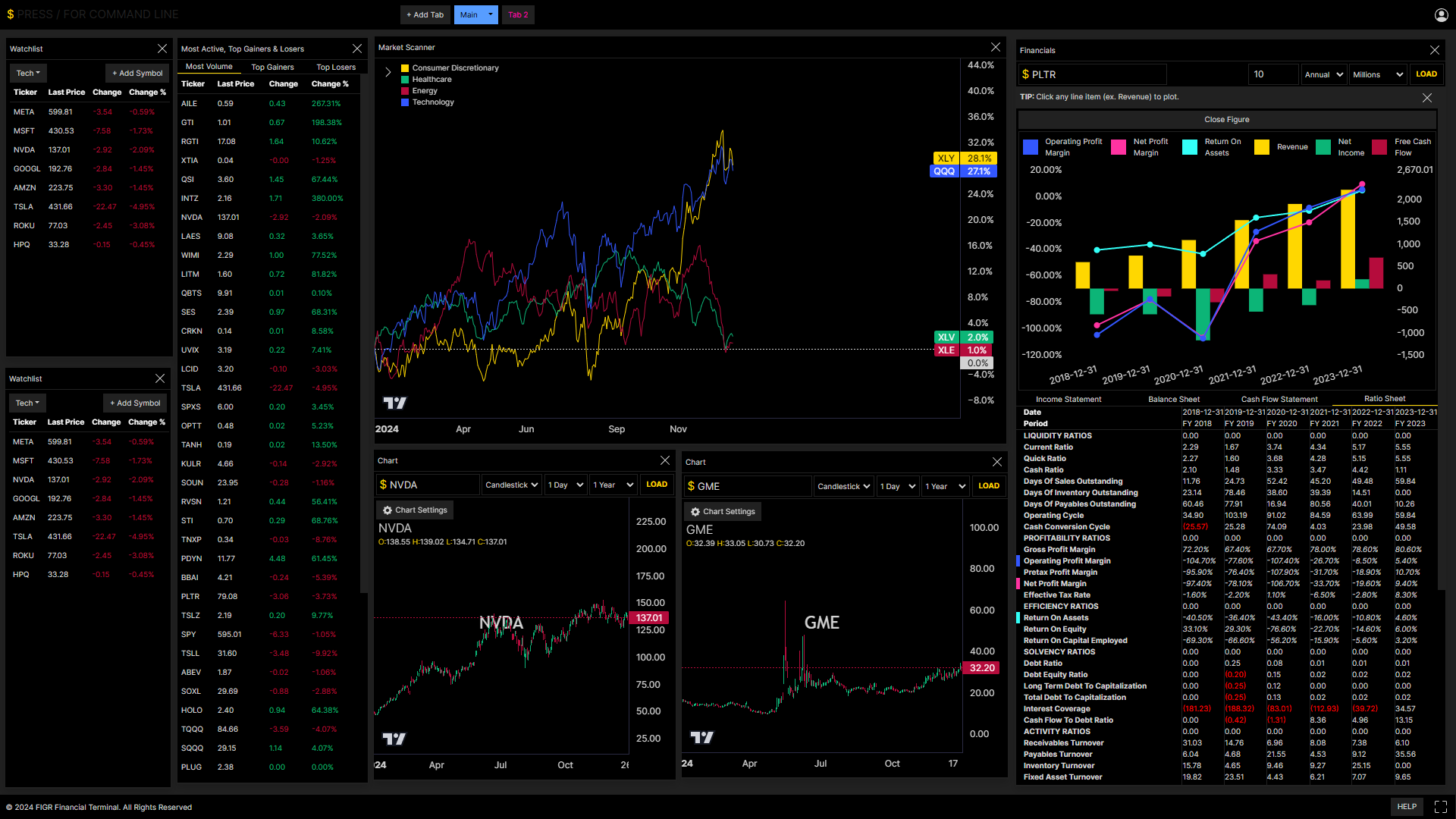Open the Balance Sheet tab
This screenshot has width=1456, height=819.
click(1174, 399)
